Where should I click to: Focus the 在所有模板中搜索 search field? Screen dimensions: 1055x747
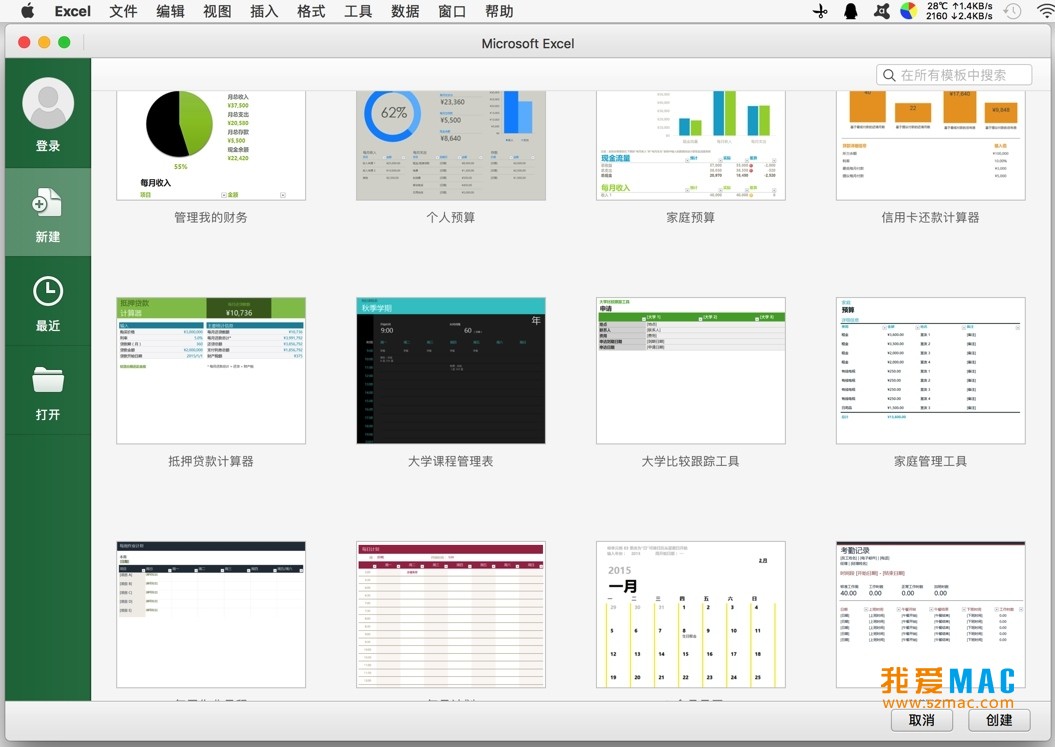954,75
